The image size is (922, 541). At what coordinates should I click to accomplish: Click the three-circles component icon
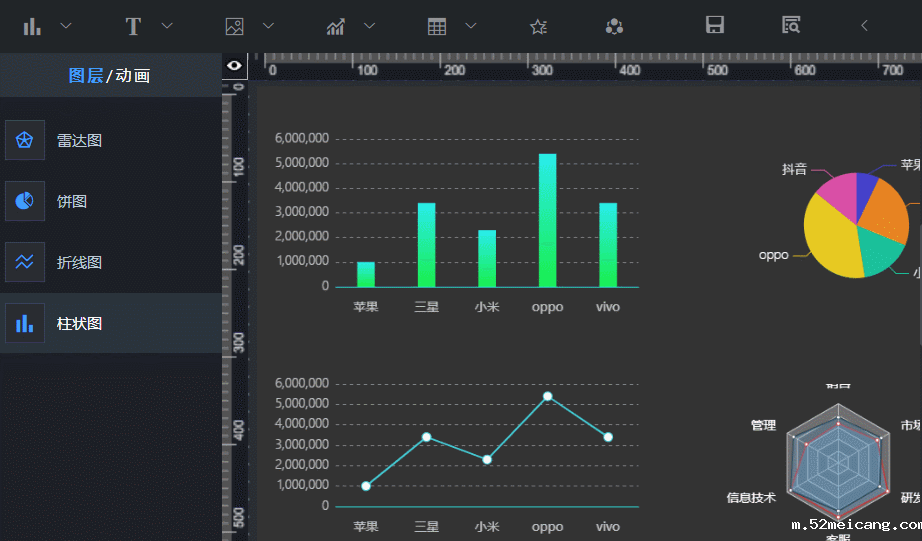pyautogui.click(x=615, y=26)
